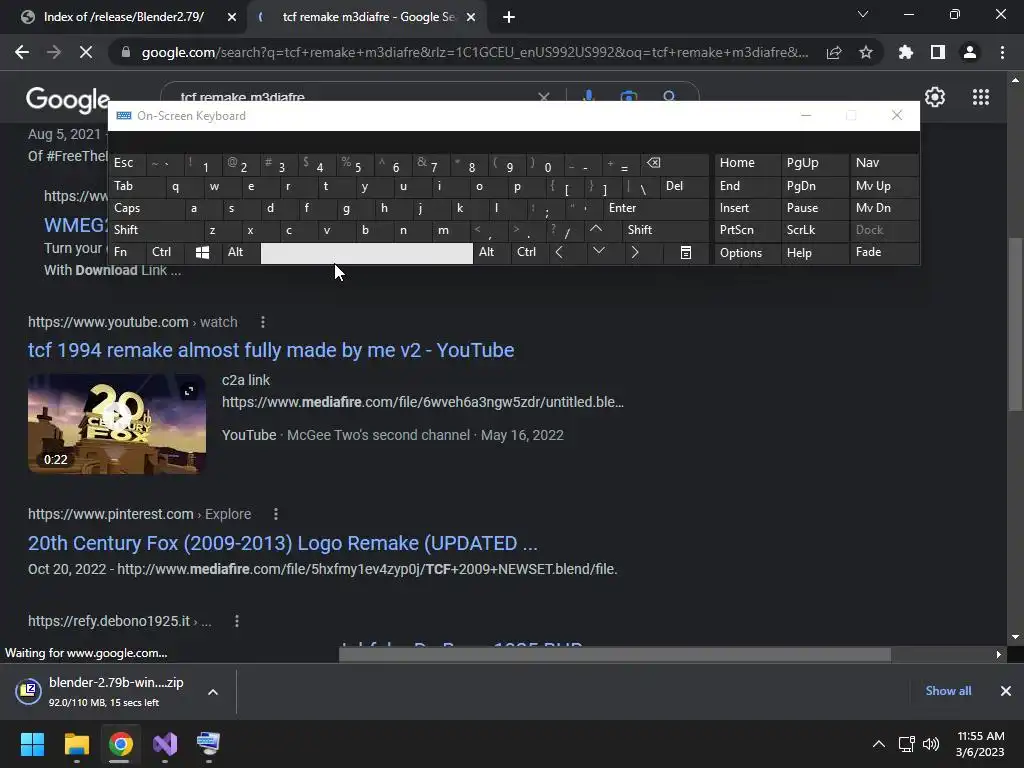The height and width of the screenshot is (768, 1024).
Task: Open File Explorer from the taskbar
Action: click(x=76, y=744)
